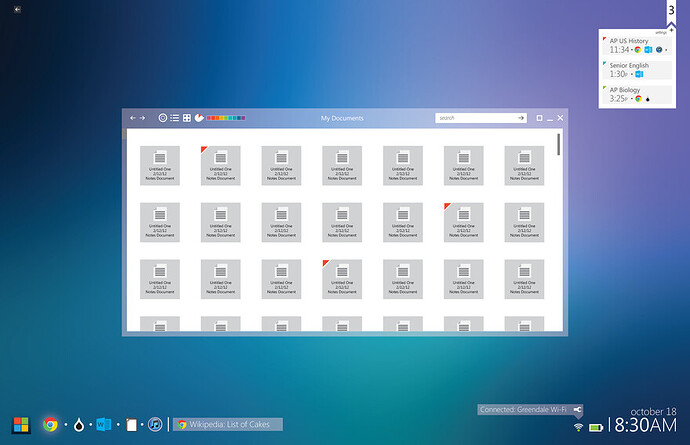Screen dimensions: 690x445
Task: Maximize the My Documents window
Action: [540, 118]
